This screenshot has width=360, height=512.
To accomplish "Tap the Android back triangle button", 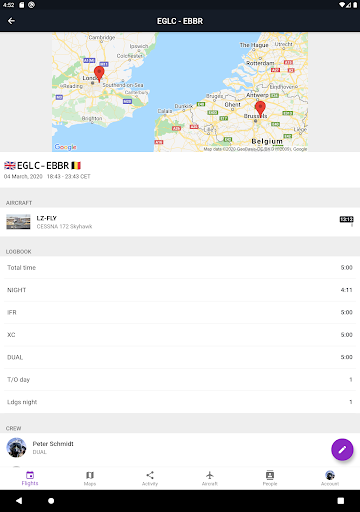I will click(x=19, y=501).
